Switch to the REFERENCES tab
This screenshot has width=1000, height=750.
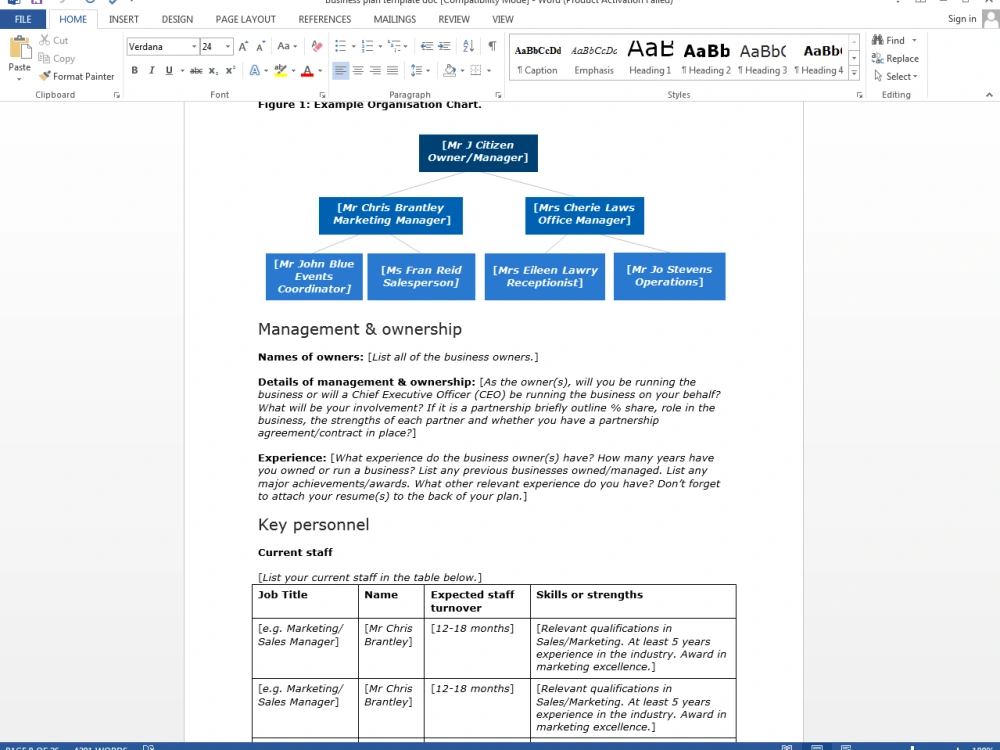tap(325, 19)
